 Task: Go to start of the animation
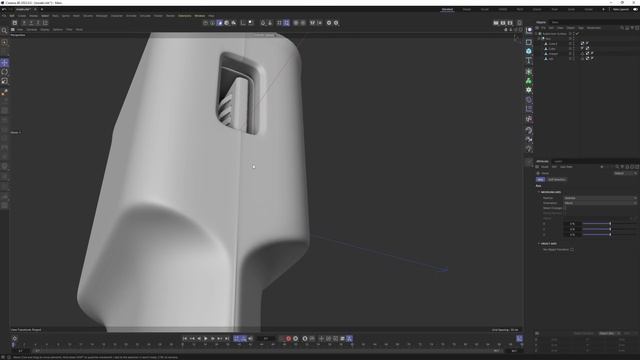[x=185, y=338]
